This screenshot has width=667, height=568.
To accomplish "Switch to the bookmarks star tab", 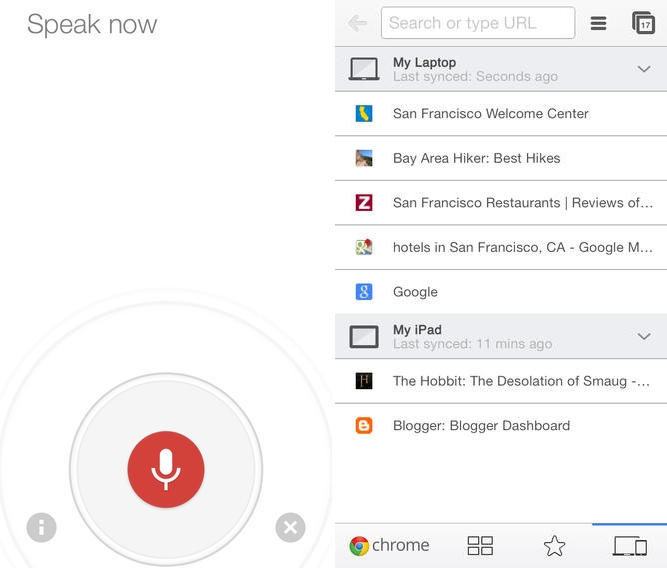I will coord(554,546).
